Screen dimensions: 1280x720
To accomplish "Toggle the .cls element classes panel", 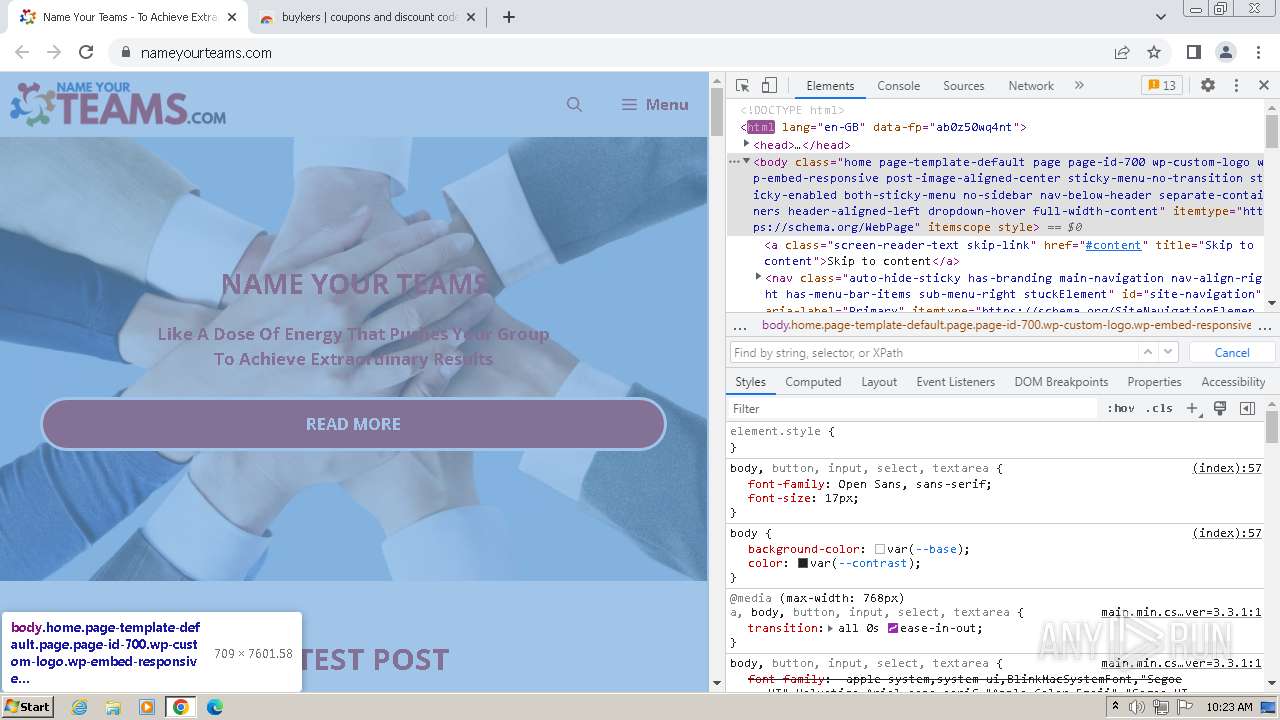I will tap(1159, 409).
